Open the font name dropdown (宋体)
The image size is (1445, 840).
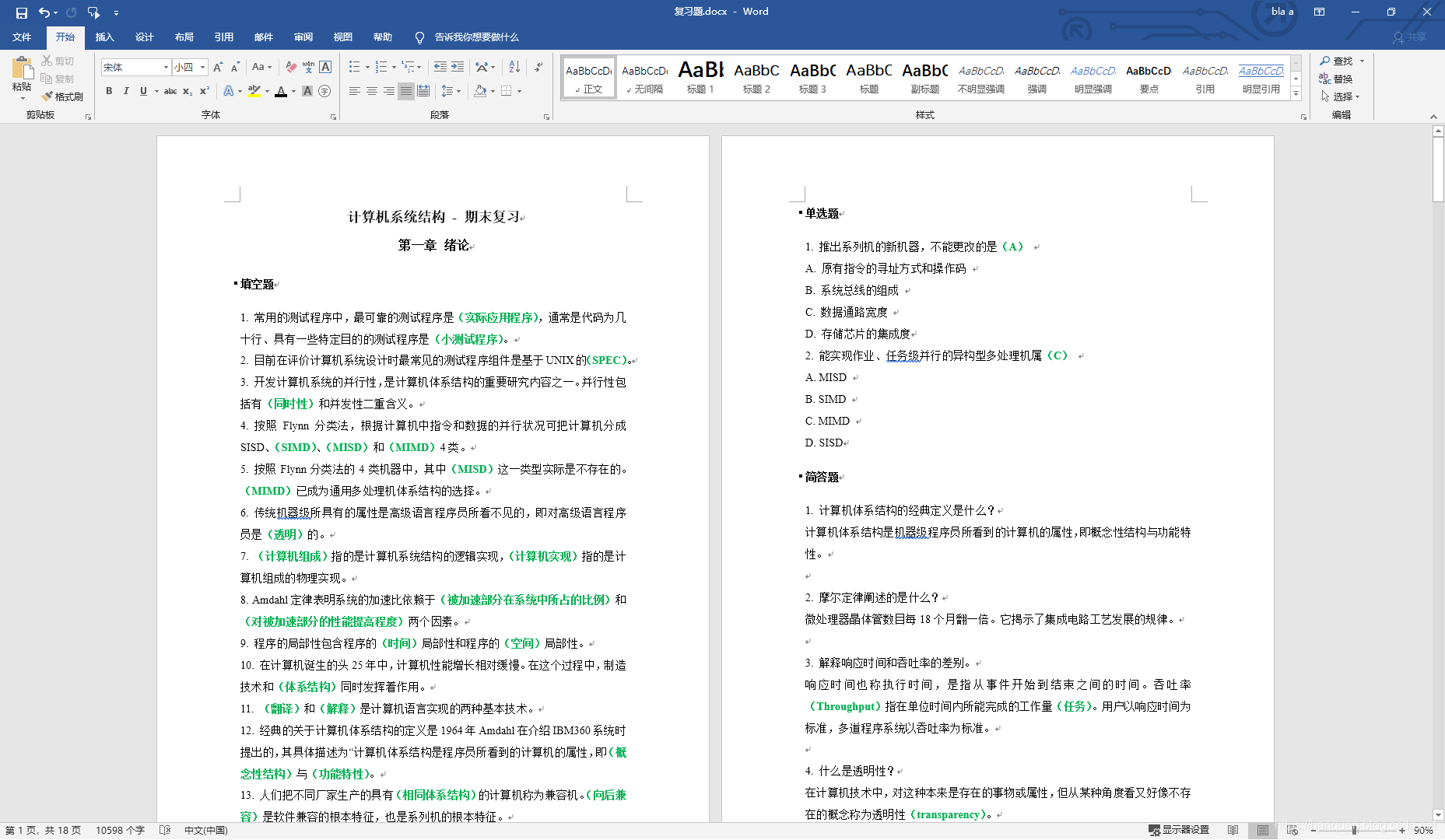(x=166, y=68)
